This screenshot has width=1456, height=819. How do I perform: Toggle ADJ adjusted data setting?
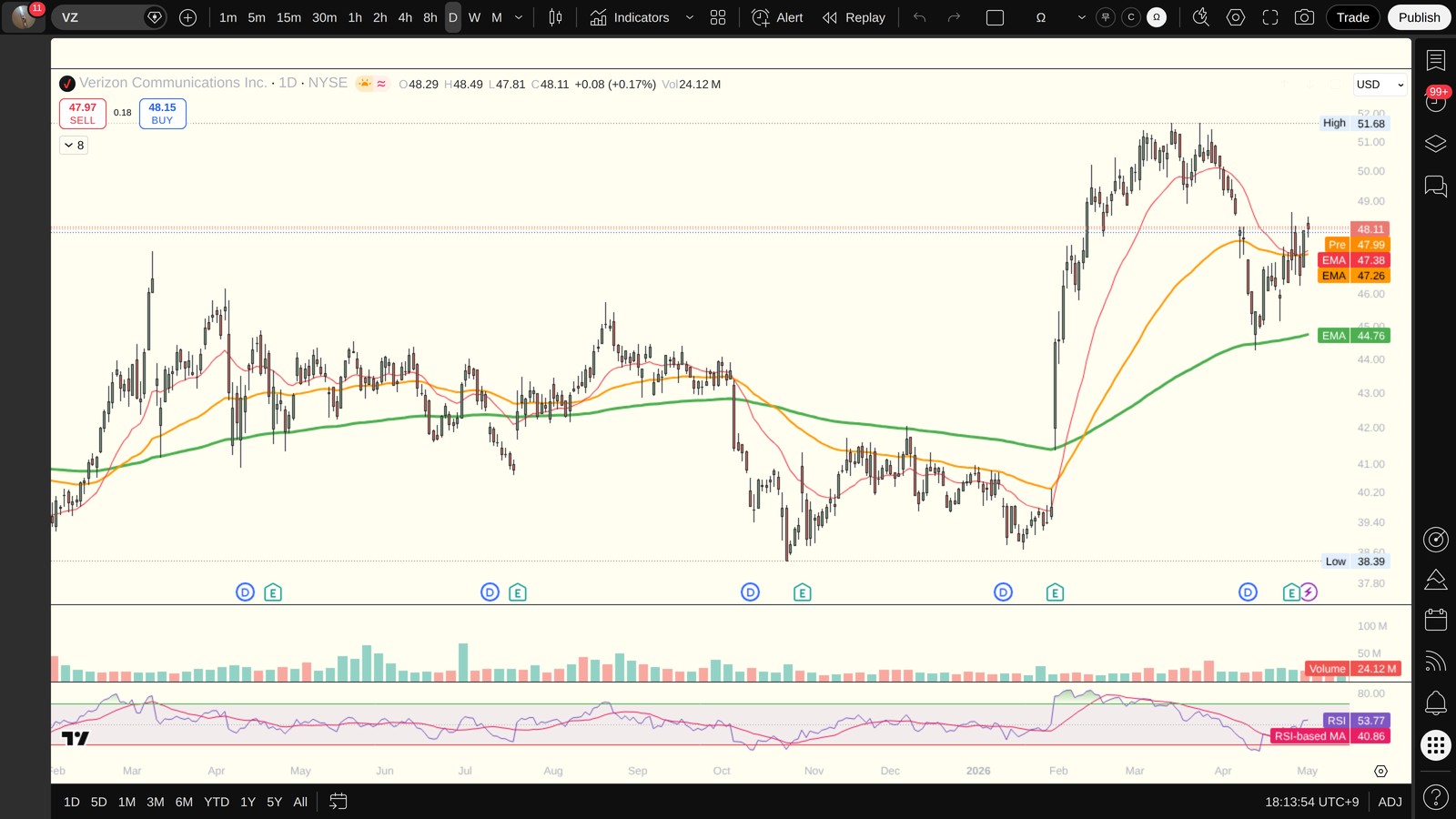click(1390, 802)
